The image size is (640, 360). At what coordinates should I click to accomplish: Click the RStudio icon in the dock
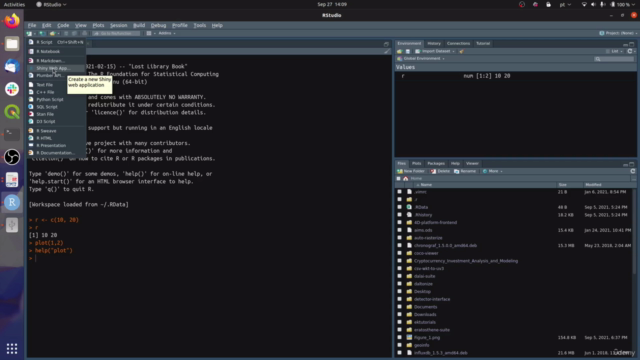pyautogui.click(x=12, y=202)
